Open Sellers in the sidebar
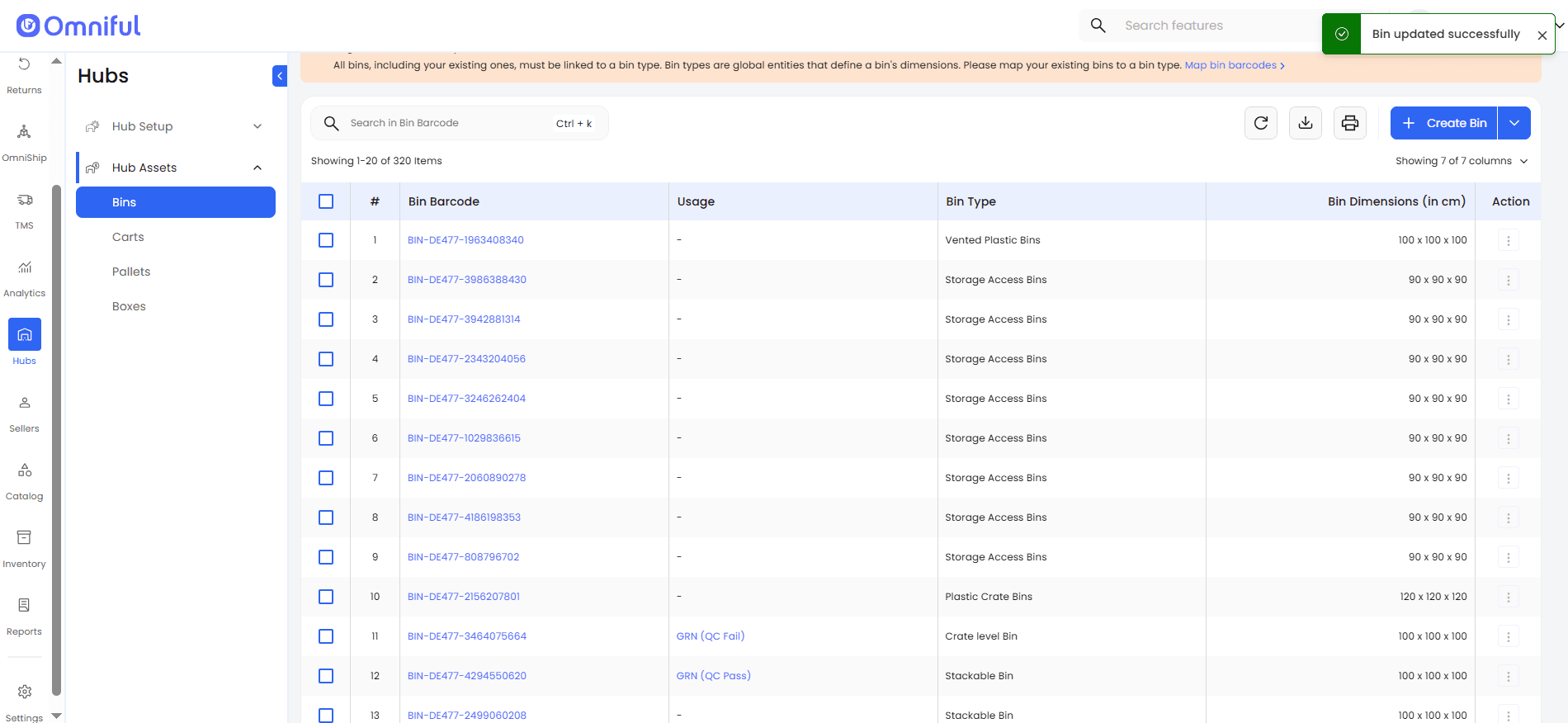Screen dimensions: 1568x723 (24, 403)
